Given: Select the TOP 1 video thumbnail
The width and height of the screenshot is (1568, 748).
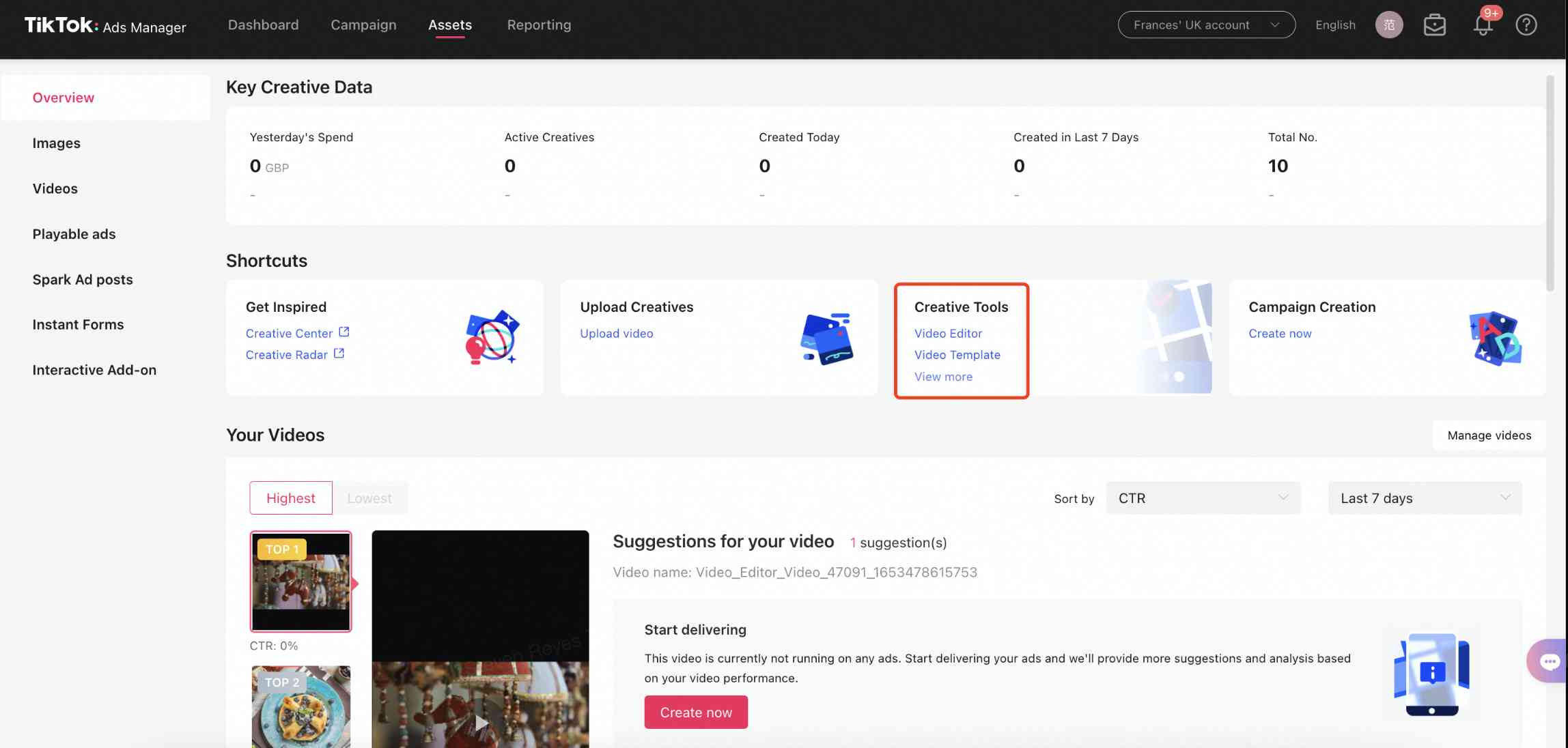Looking at the screenshot, I should pos(300,581).
